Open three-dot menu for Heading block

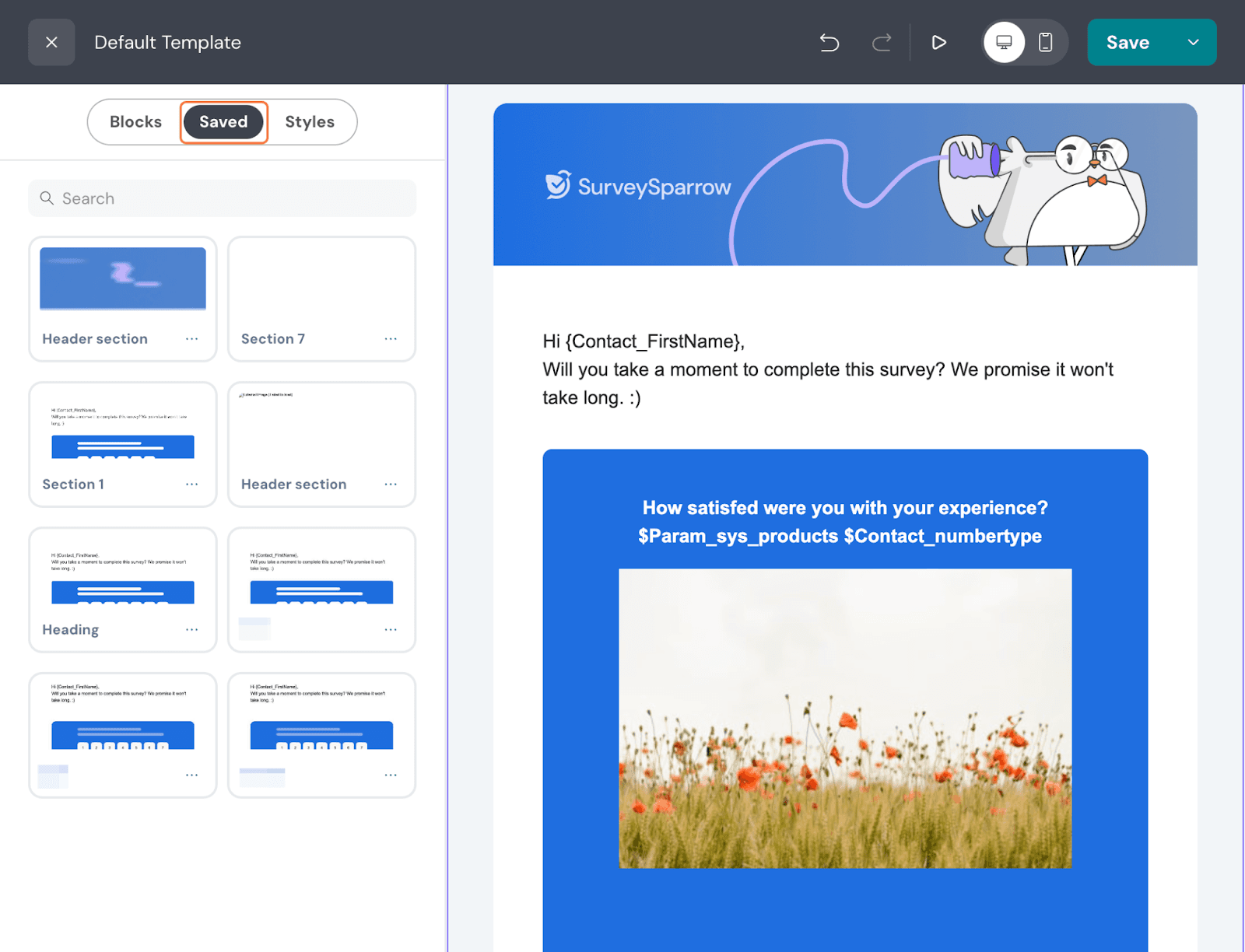pos(192,630)
